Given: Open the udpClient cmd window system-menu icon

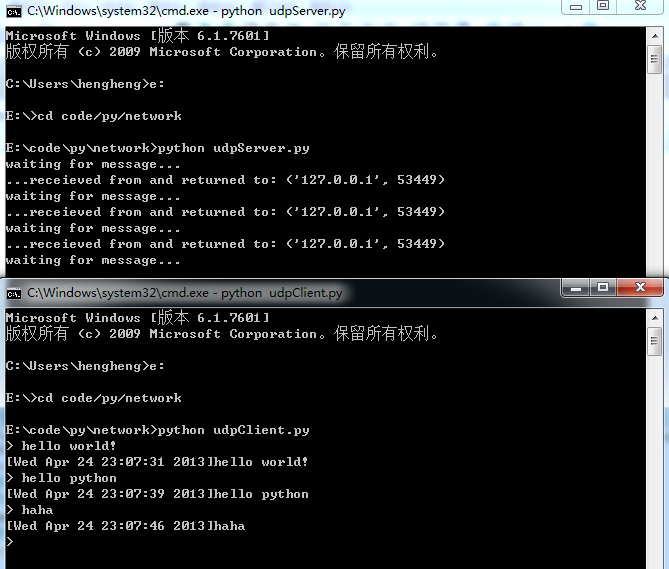Looking at the screenshot, I should click(14, 293).
